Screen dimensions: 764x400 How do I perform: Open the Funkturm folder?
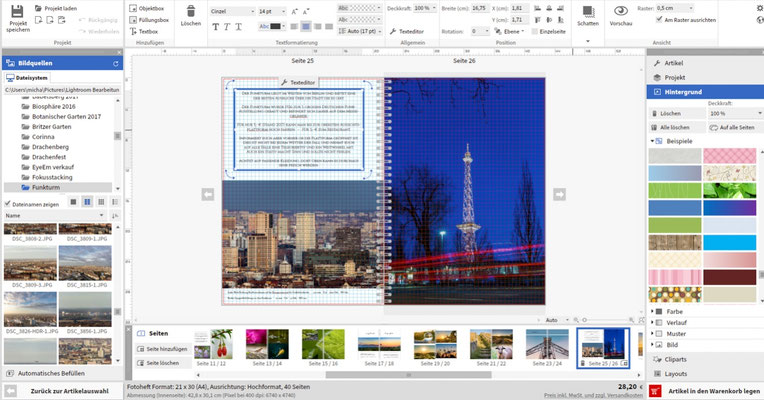(x=46, y=188)
